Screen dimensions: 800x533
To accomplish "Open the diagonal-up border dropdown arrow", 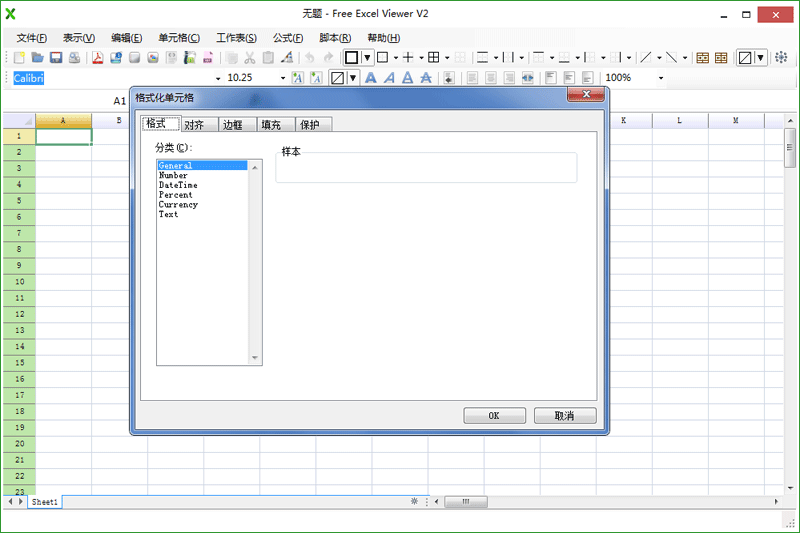I will coord(659,58).
